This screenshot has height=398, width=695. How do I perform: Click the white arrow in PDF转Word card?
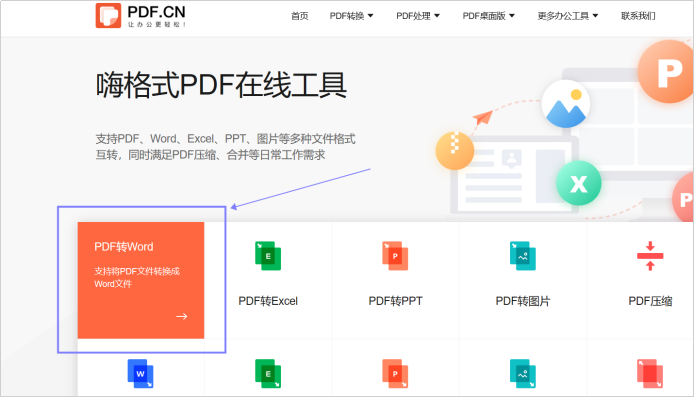click(182, 316)
